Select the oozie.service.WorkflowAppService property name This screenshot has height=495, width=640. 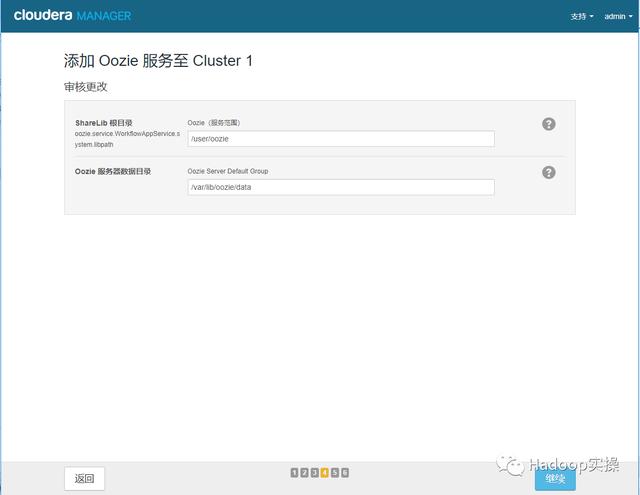[127, 139]
